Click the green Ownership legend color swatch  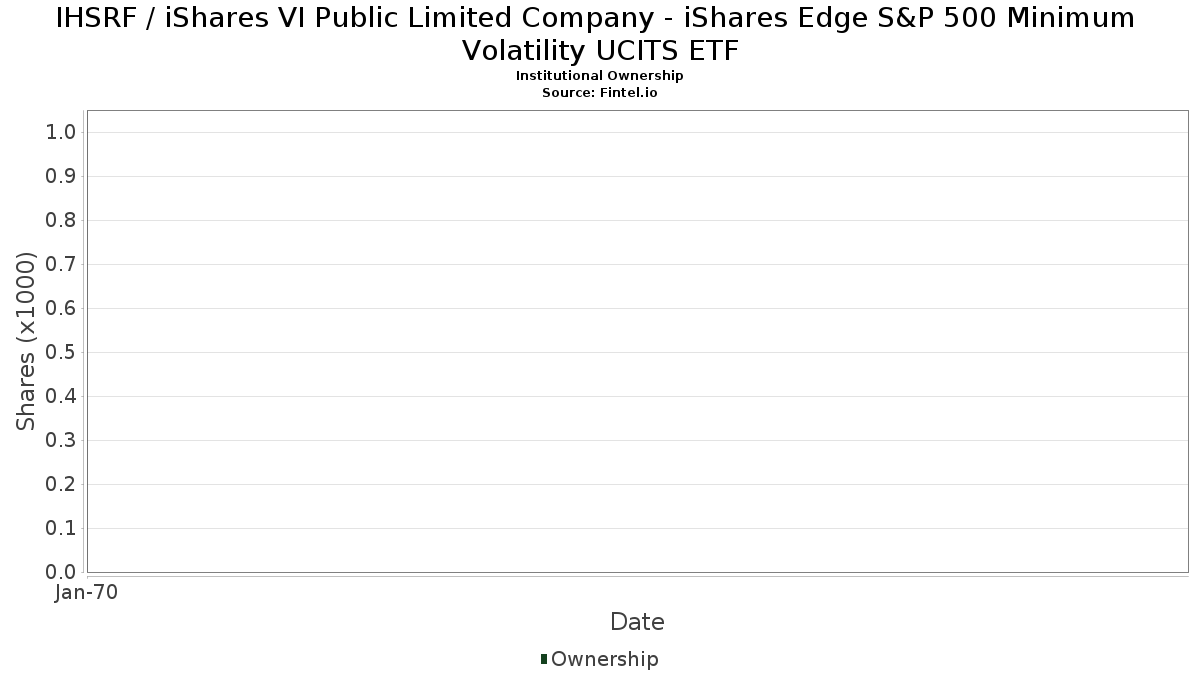[544, 659]
